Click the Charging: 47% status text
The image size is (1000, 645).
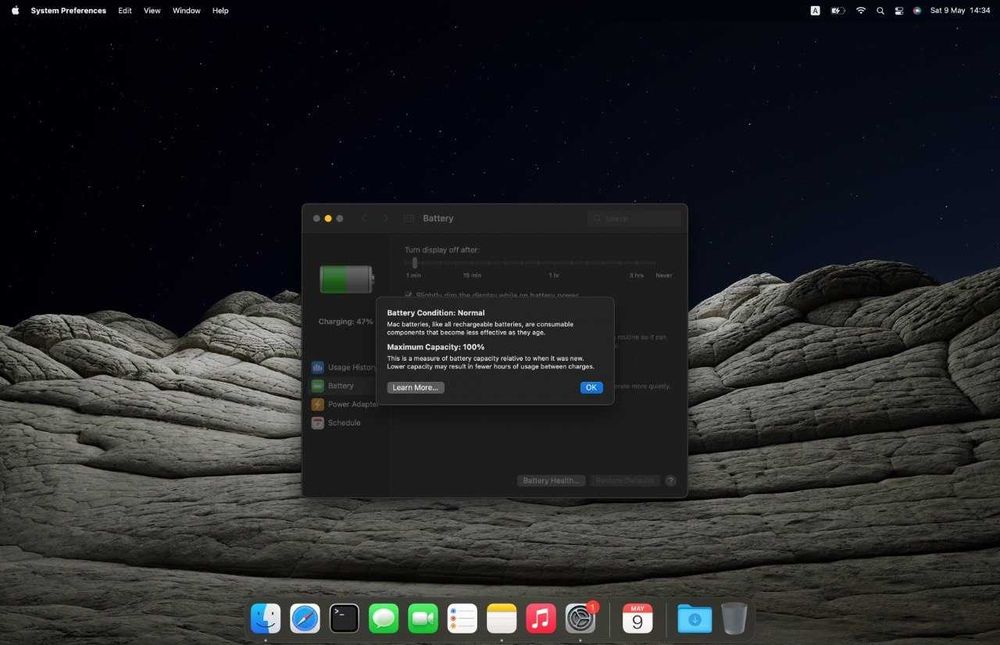click(x=346, y=322)
